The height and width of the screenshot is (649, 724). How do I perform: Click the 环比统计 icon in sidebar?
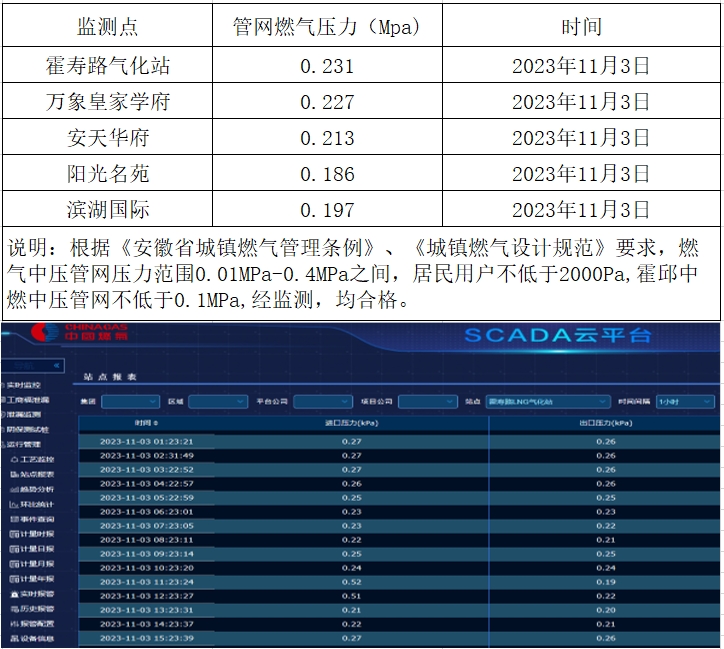[15, 504]
